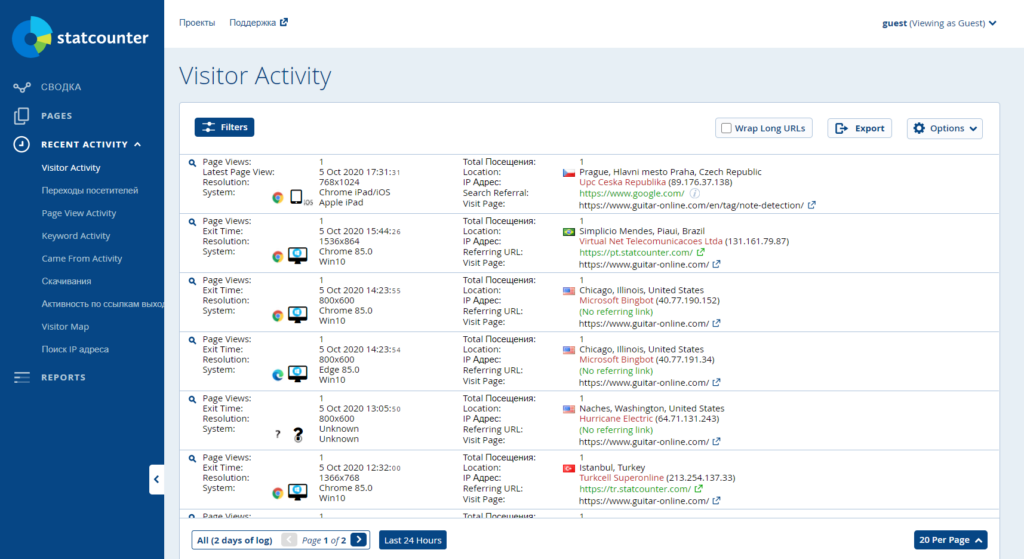Click the external link icon beside Поддержка
The width and height of the screenshot is (1024, 559).
point(283,22)
